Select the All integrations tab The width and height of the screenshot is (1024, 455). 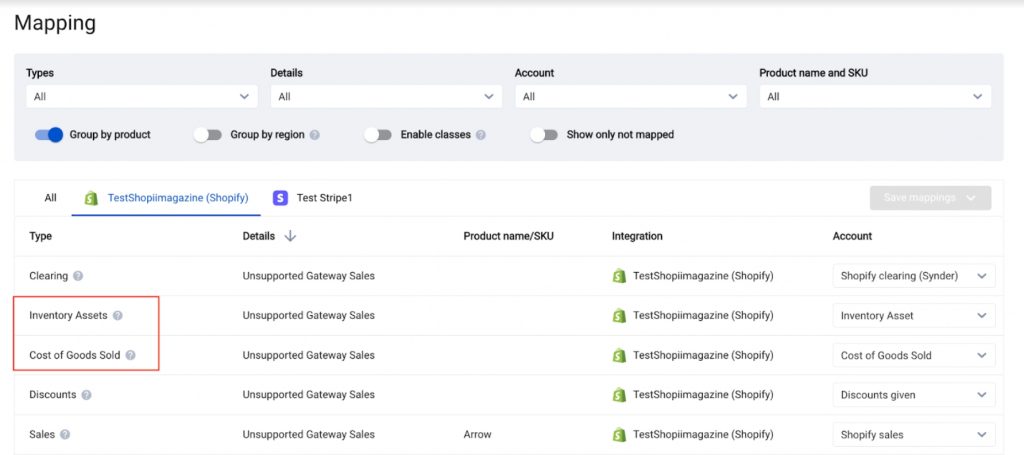coord(50,198)
